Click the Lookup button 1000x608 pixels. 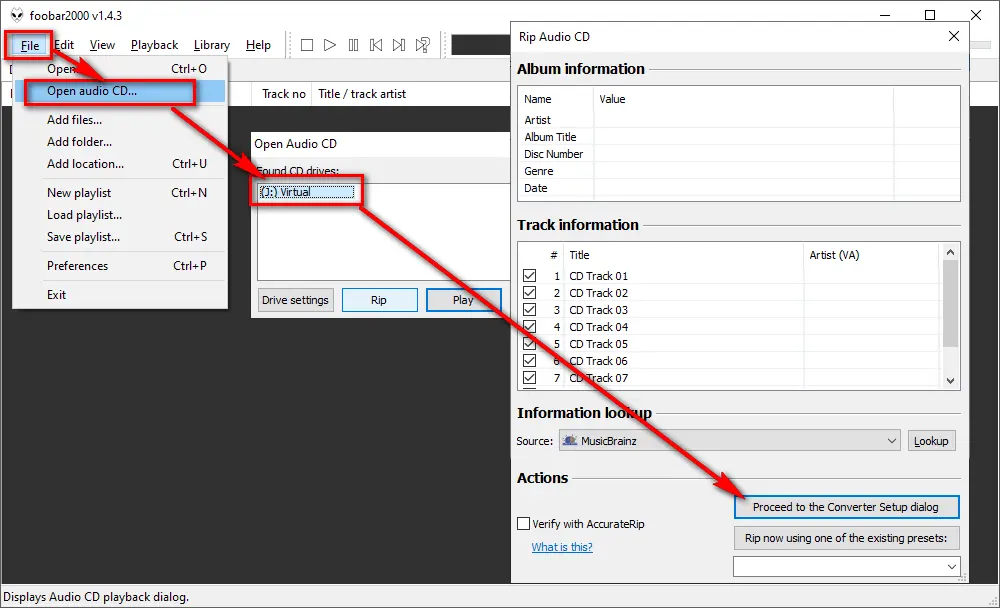tap(931, 441)
